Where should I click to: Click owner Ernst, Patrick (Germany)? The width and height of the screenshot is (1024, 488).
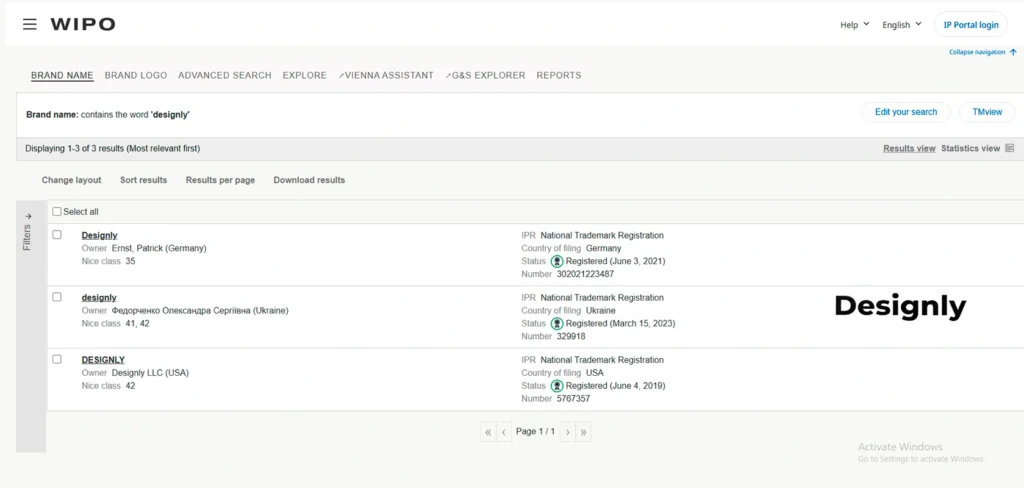click(x=159, y=248)
